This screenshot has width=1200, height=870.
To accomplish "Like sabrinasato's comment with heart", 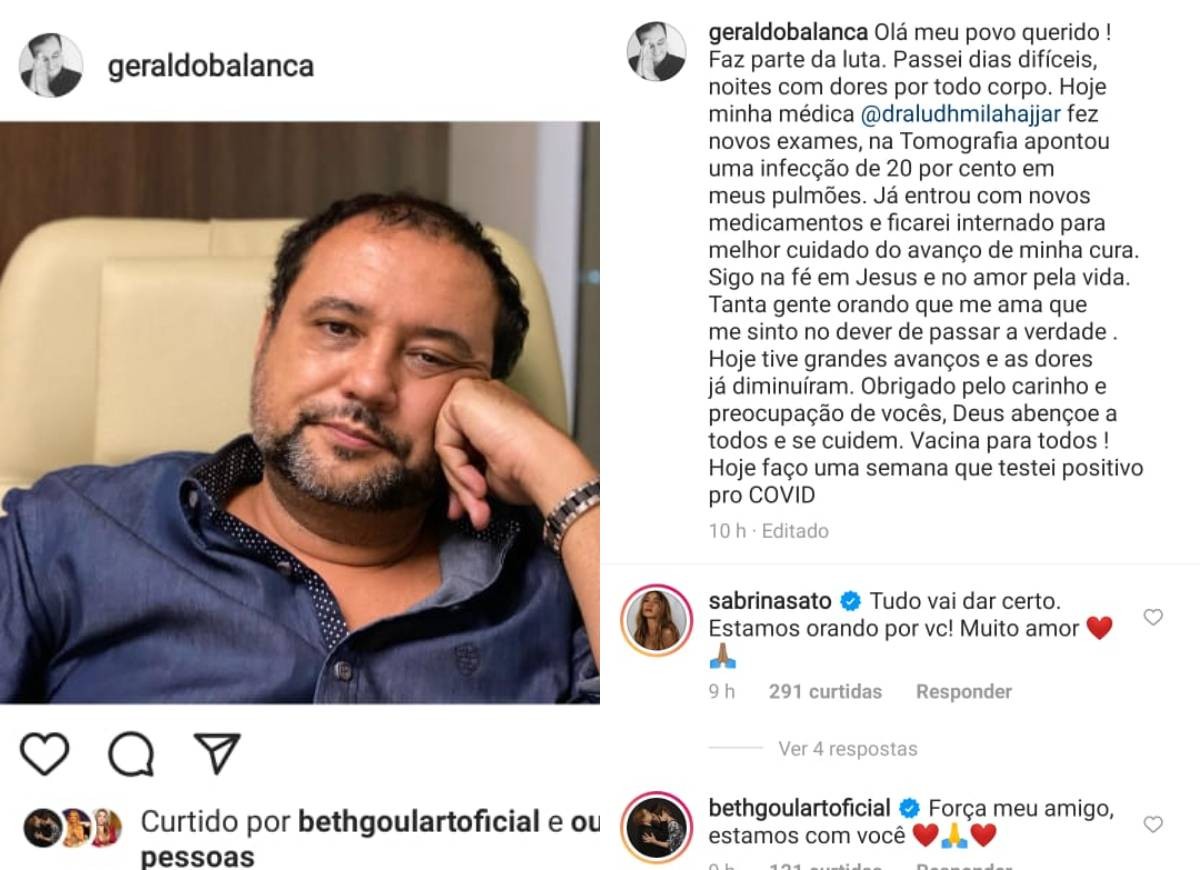I will (1153, 618).
